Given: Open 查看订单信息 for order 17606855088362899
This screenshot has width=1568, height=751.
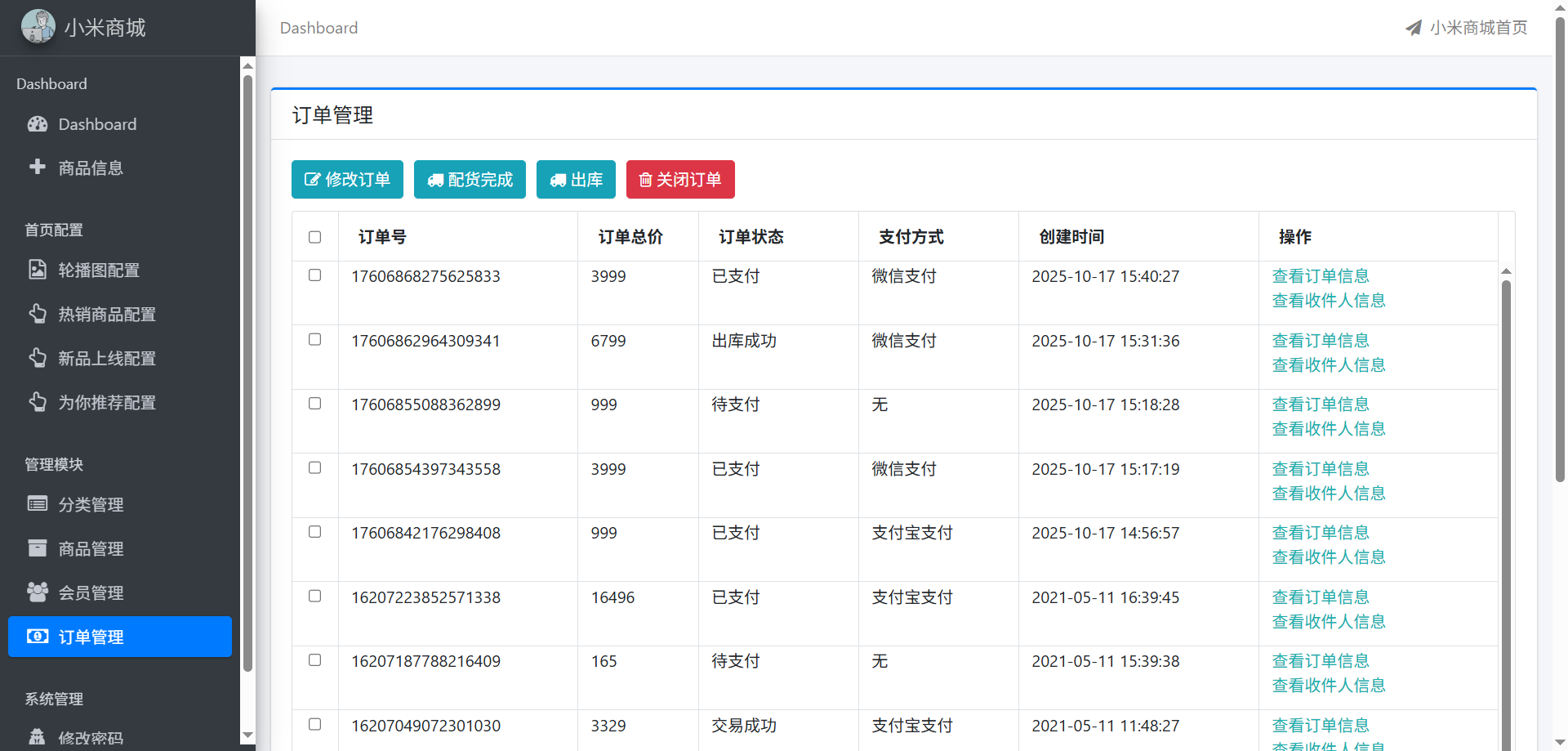Looking at the screenshot, I should (x=1321, y=405).
